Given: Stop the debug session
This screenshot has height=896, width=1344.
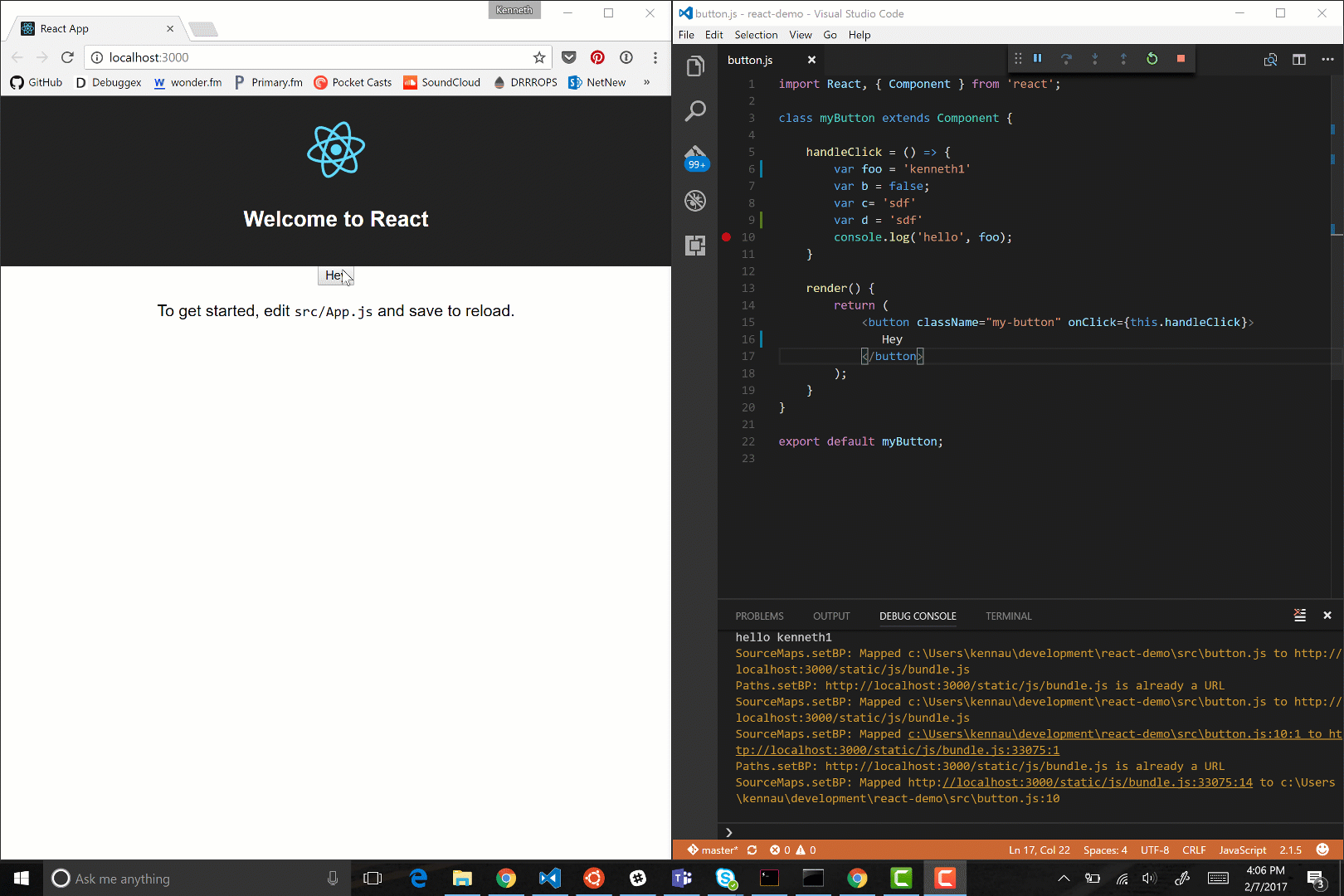Looking at the screenshot, I should [1181, 59].
